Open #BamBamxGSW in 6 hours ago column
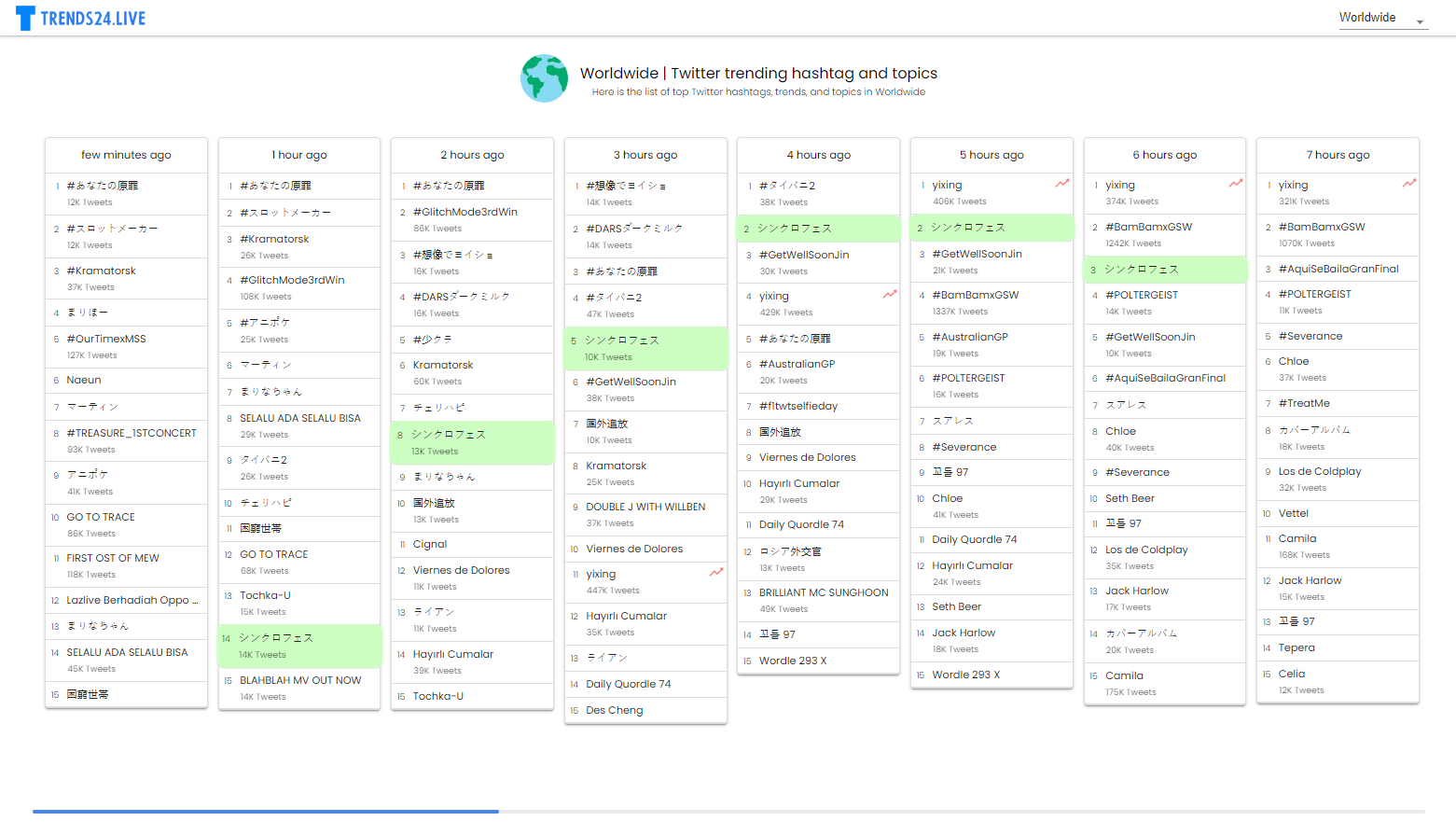 click(x=1149, y=227)
